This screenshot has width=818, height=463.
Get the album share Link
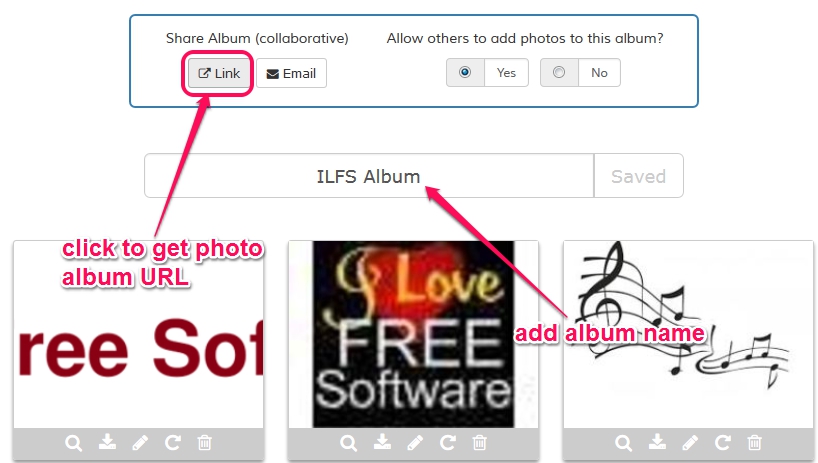[x=219, y=73]
